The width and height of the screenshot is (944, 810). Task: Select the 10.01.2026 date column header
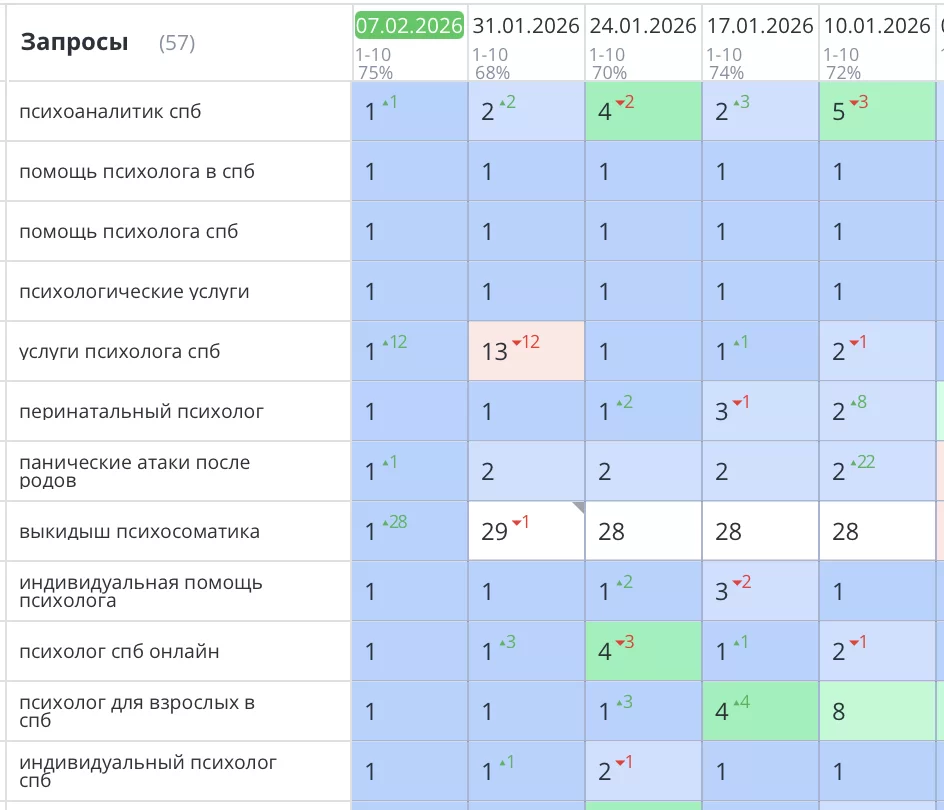click(877, 26)
